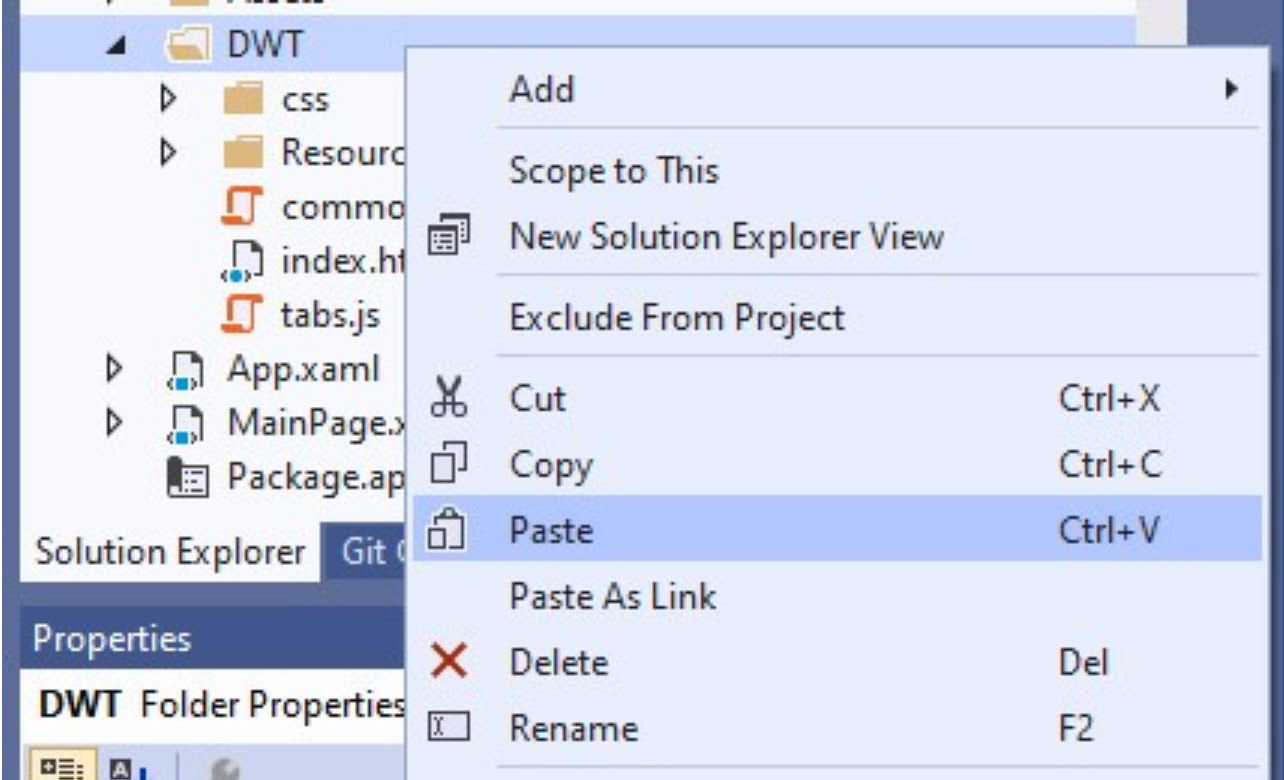This screenshot has height=780, width=1284.
Task: Click the New Solution Explorer View icon
Action: click(x=447, y=237)
